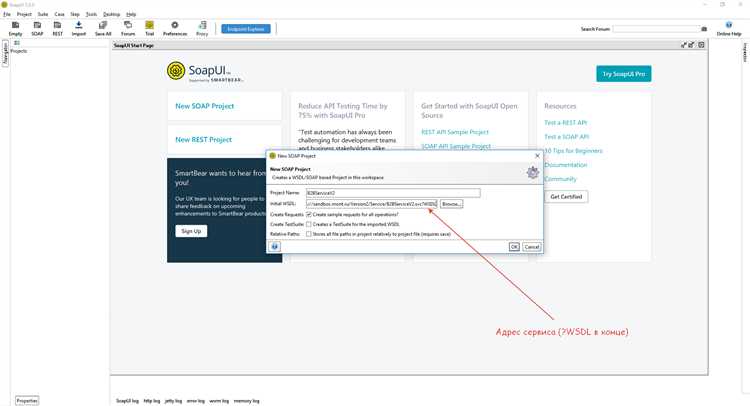Viewport: 750px width, 406px height.
Task: Click the SoapUI Start Page tab title
Action: [x=133, y=45]
